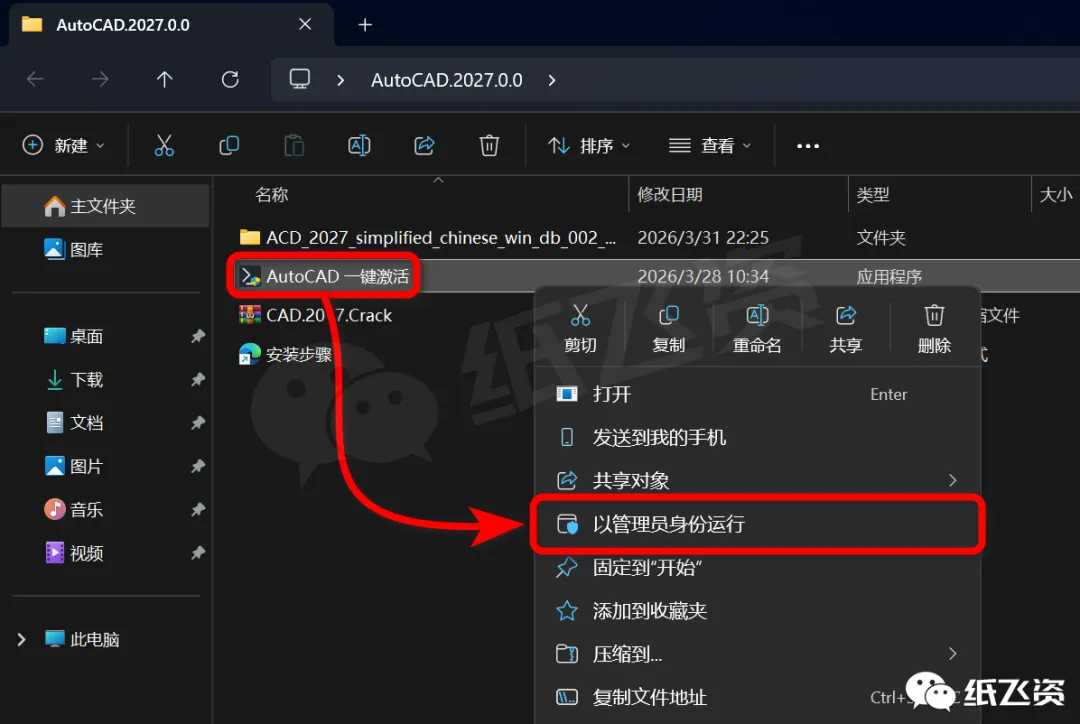Screen dimensions: 1080x724
Task: Open the 排序 sort dropdown
Action: 590,145
